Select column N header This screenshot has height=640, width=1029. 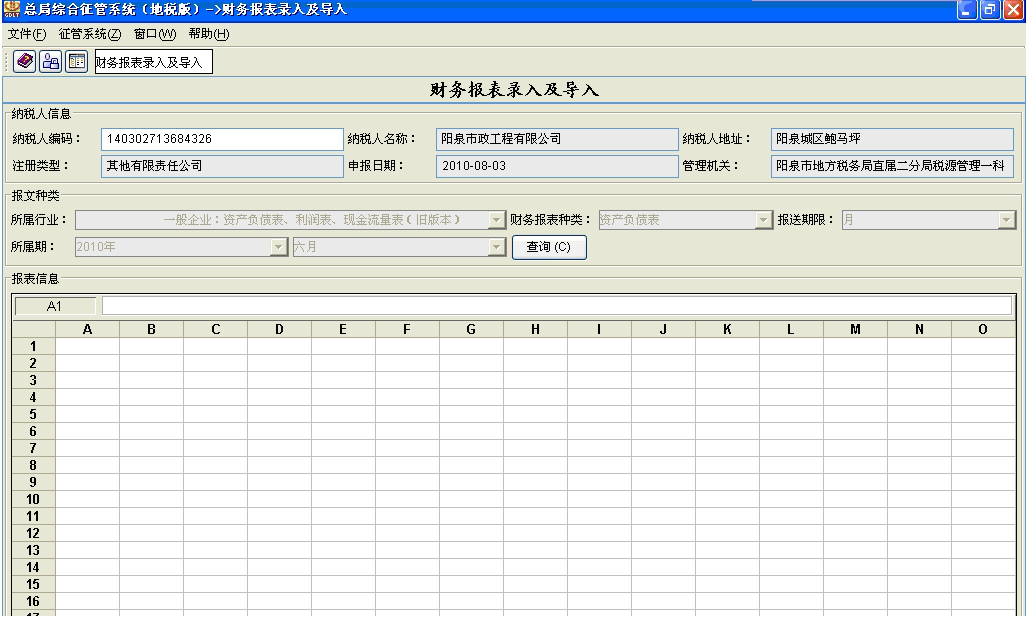919,329
